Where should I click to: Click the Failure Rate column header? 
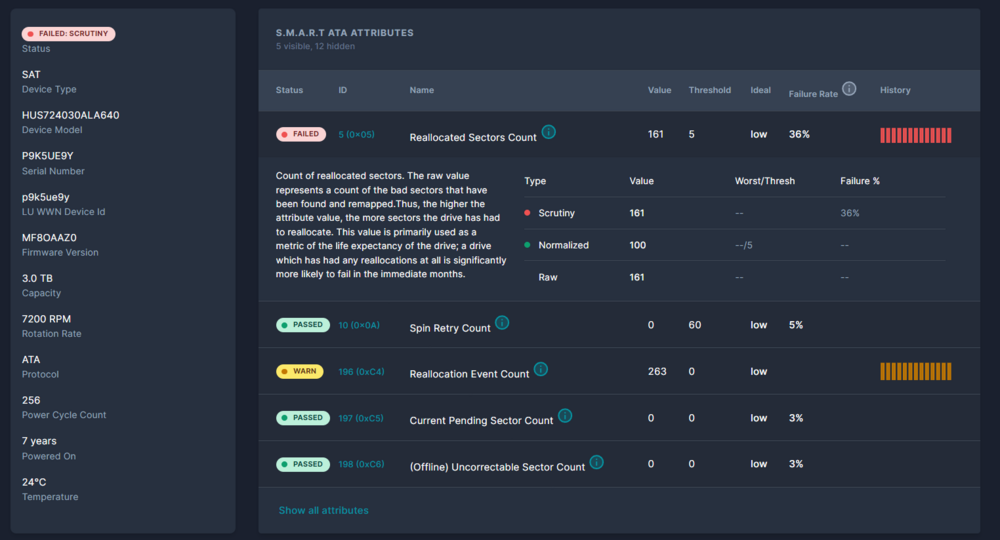813,94
